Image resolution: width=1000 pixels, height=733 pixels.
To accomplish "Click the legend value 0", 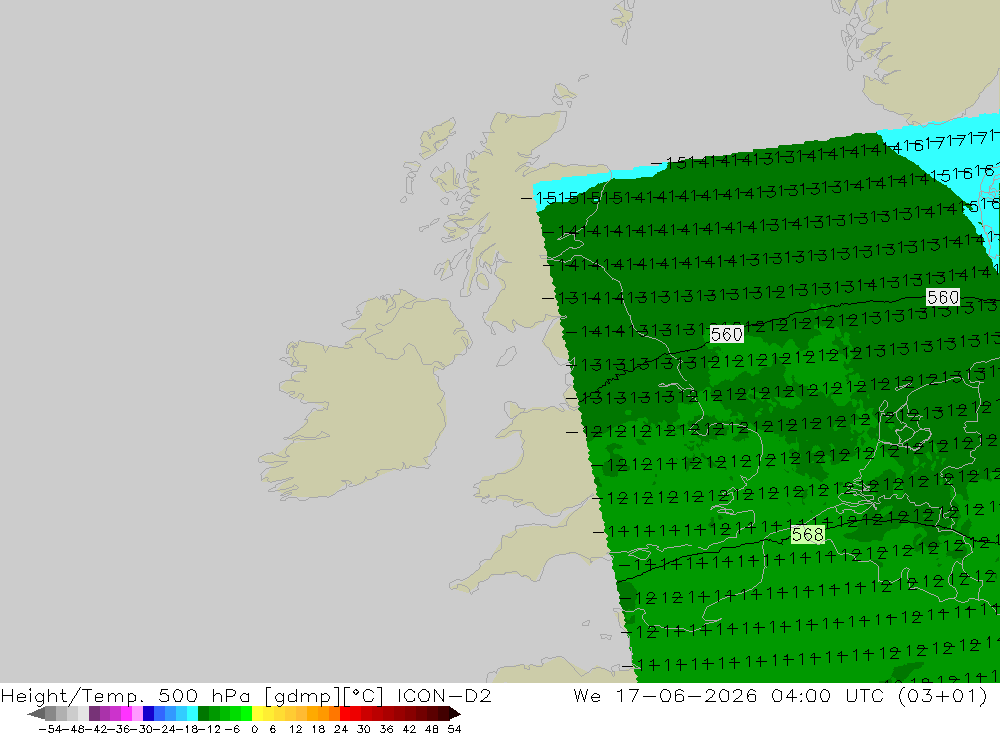I will point(254,729).
